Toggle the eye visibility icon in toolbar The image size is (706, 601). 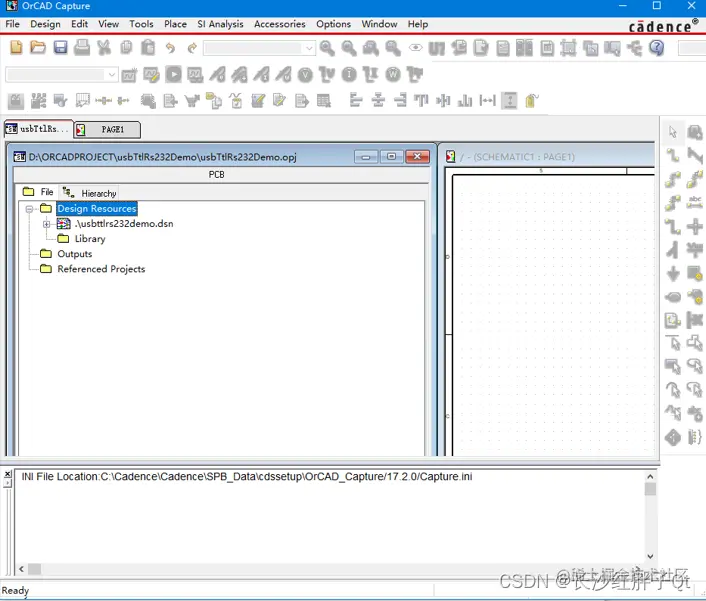pyautogui.click(x=416, y=48)
